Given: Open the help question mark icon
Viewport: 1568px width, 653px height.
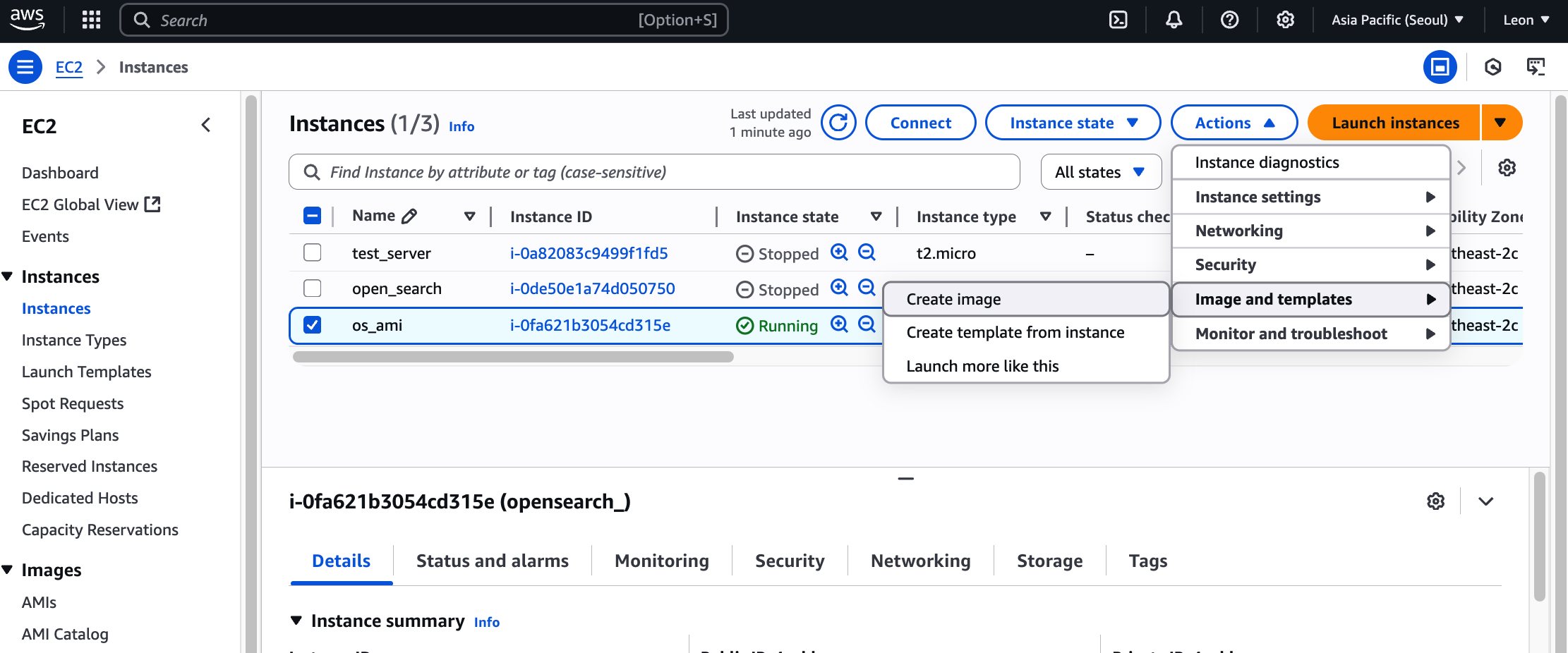Looking at the screenshot, I should pyautogui.click(x=1229, y=20).
